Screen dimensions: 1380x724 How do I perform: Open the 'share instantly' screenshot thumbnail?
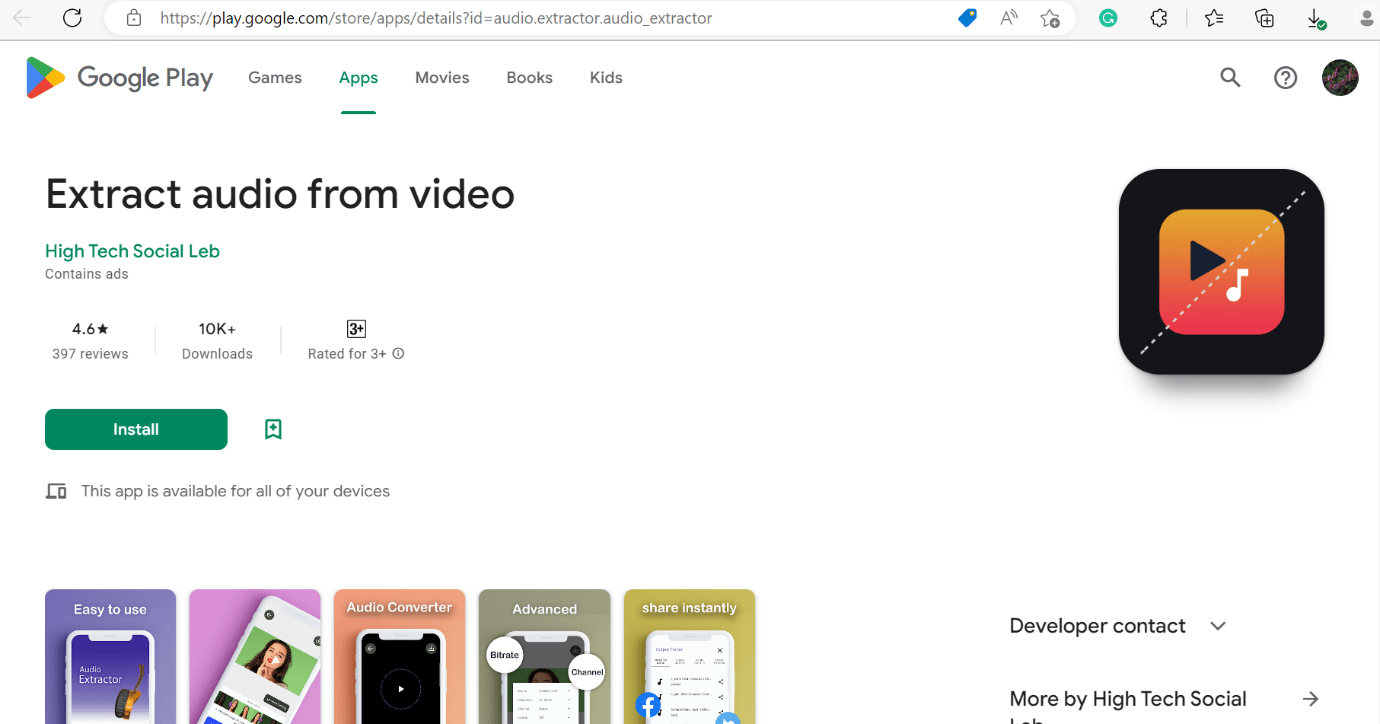[x=689, y=656]
